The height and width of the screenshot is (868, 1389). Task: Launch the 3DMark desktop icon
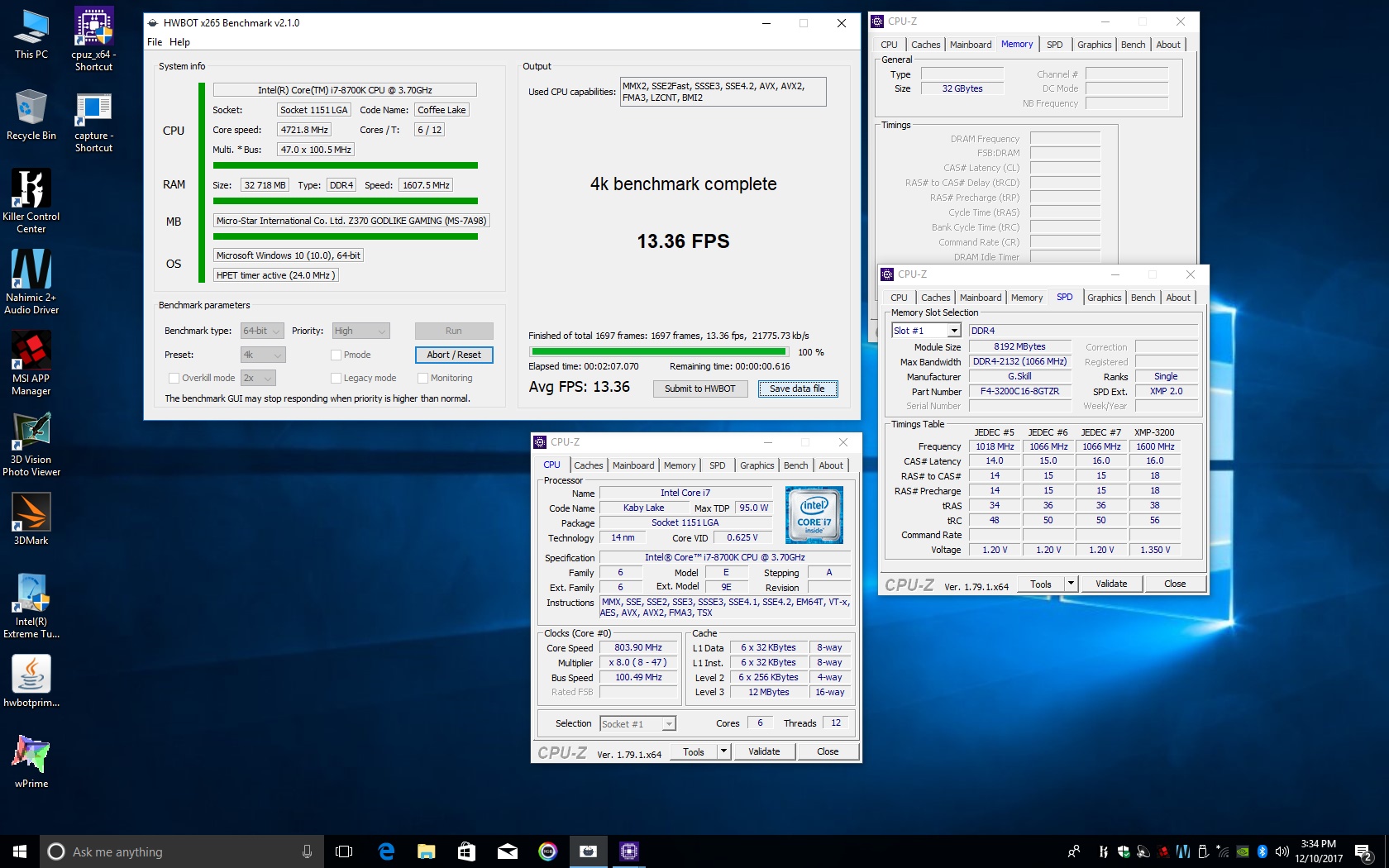tap(31, 518)
